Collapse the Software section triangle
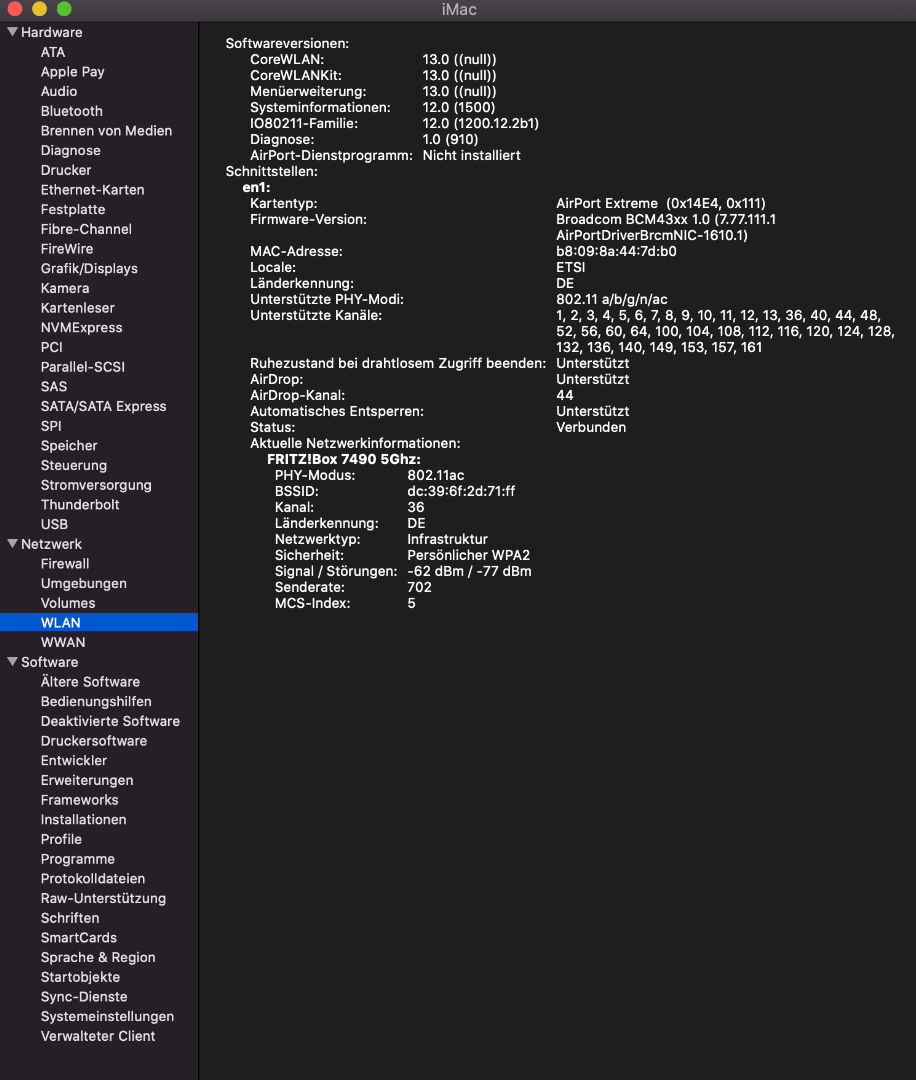The width and height of the screenshot is (916, 1080). point(12,662)
